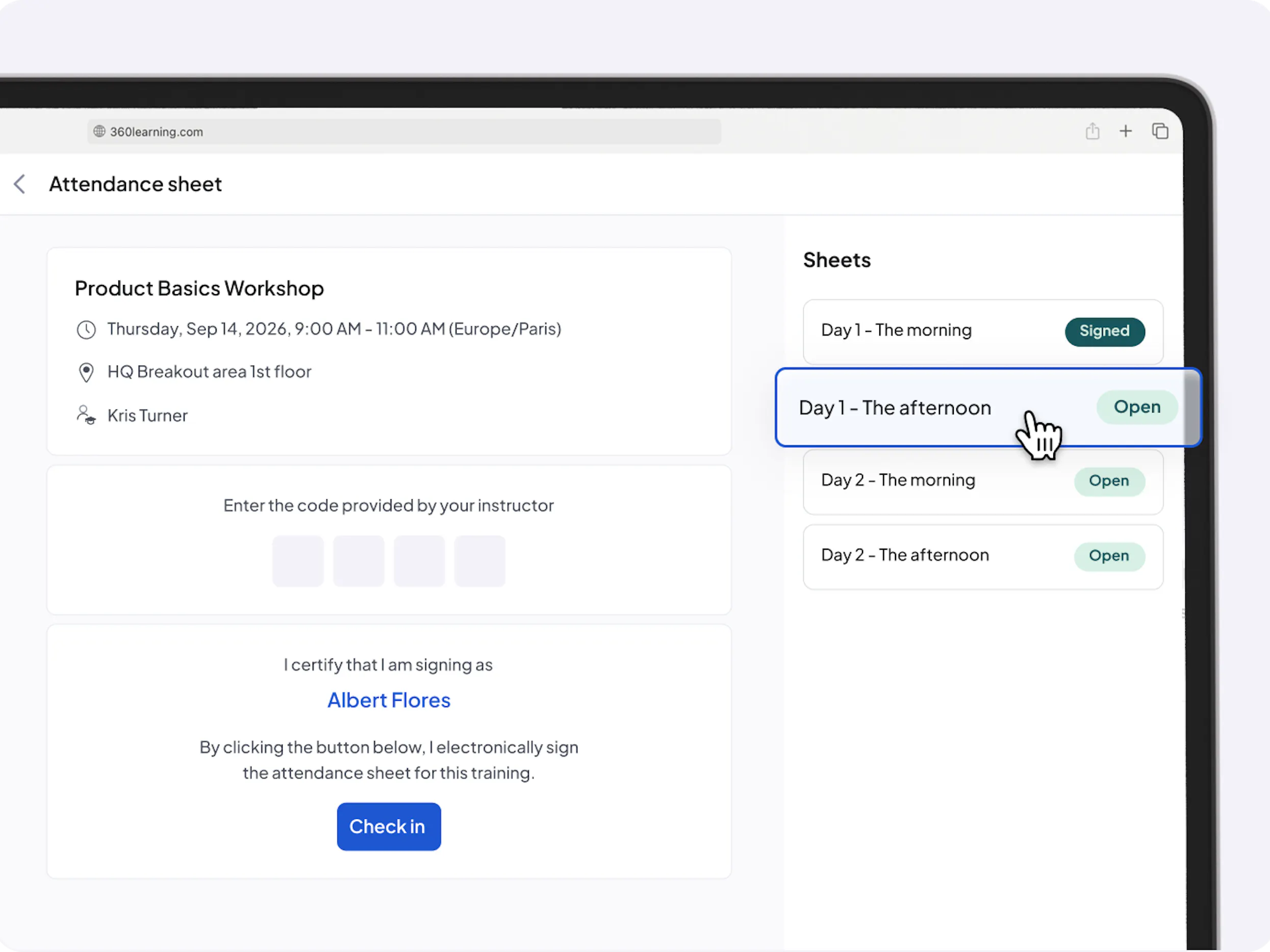Focus the fourth code digit box
The width and height of the screenshot is (1270, 952).
coord(480,561)
